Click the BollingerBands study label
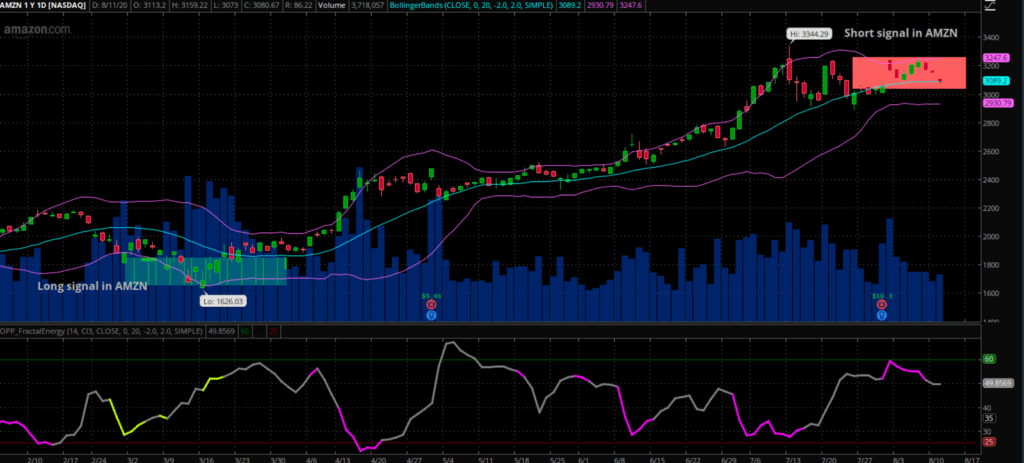Screen dimensions: 1024x463 click(470, 5)
